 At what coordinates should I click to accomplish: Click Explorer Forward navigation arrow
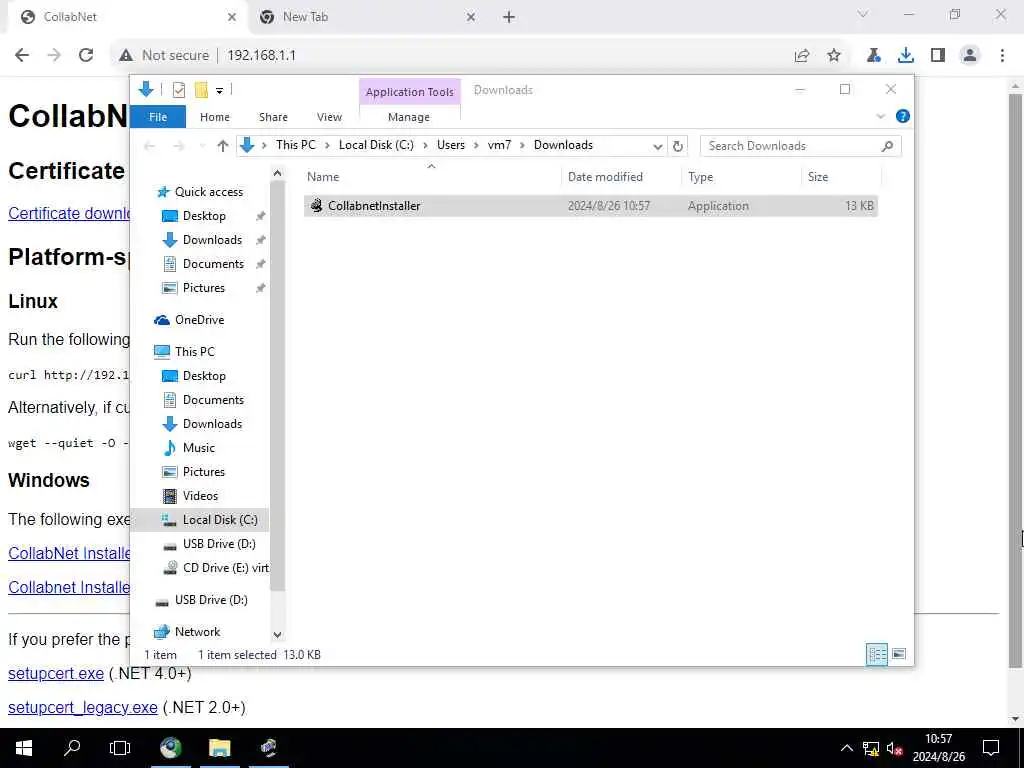pos(179,146)
